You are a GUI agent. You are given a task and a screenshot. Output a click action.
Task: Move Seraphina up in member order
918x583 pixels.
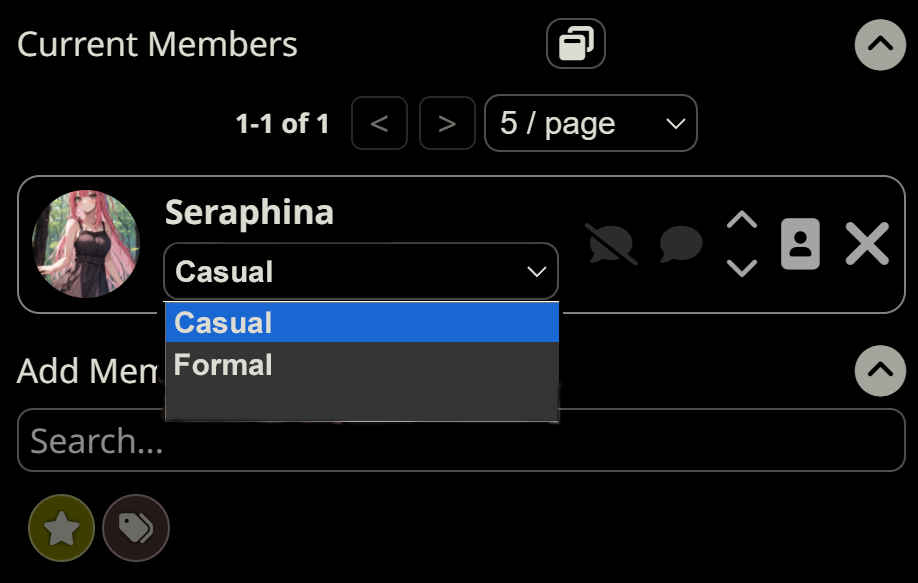tap(740, 219)
